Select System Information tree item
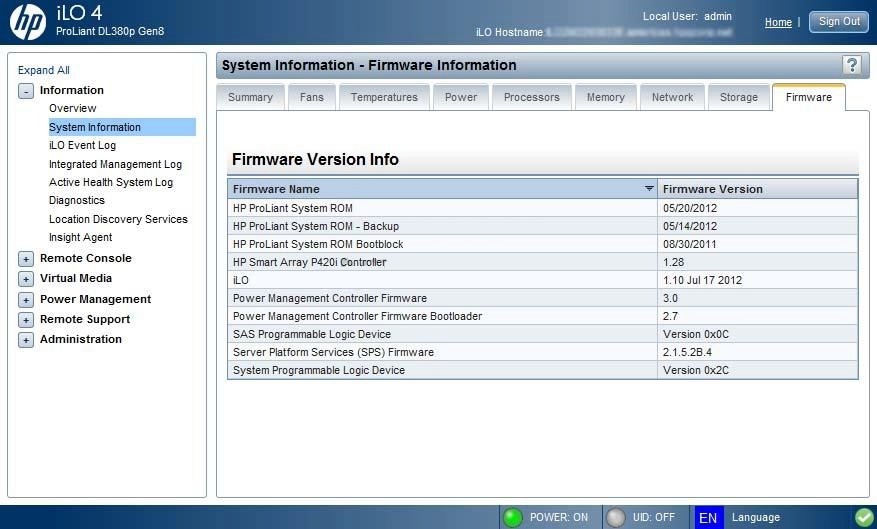877x529 pixels. coord(122,127)
